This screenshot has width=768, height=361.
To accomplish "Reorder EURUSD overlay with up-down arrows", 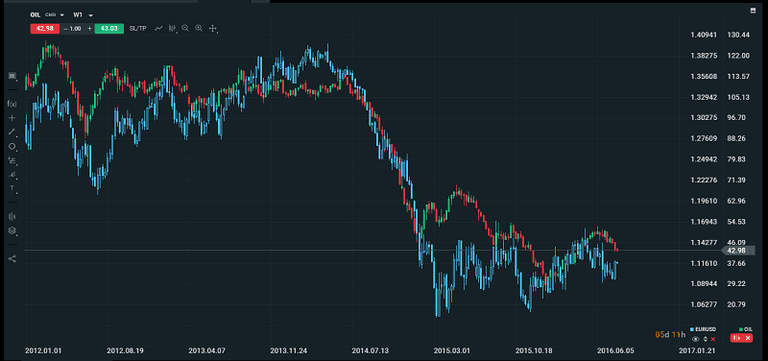I will point(705,339).
